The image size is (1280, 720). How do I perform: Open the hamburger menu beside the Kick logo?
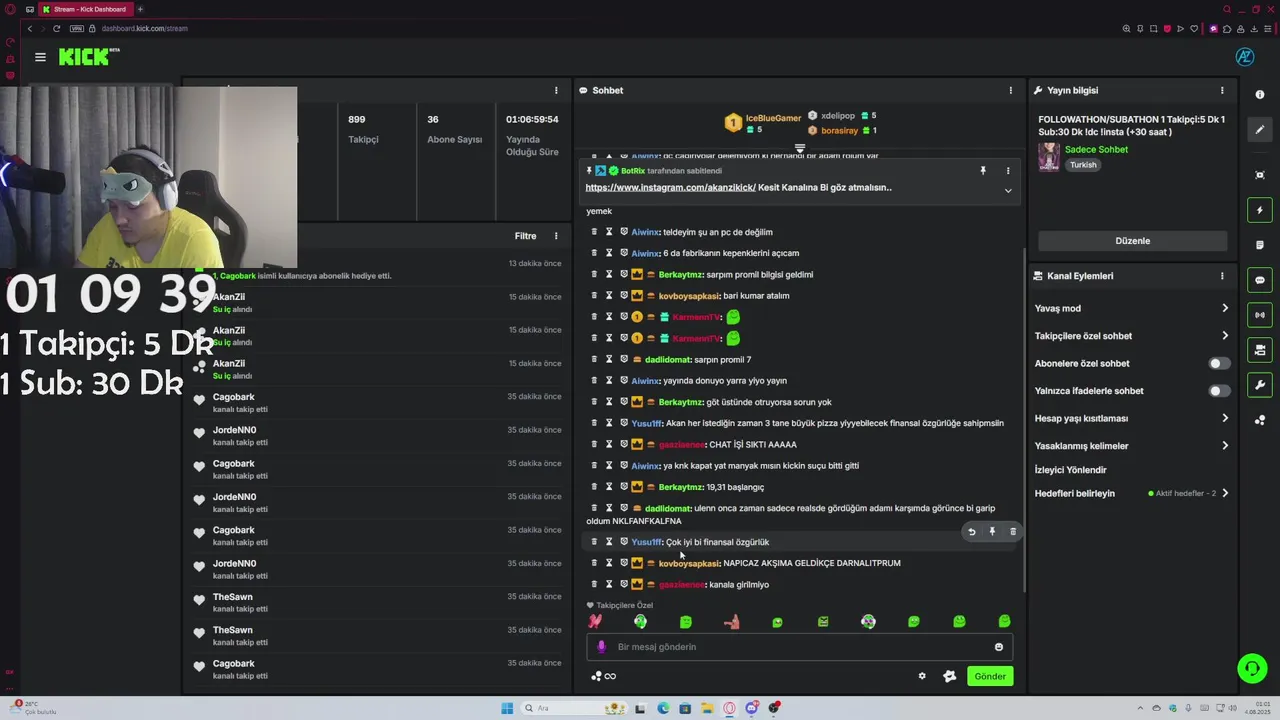[x=40, y=57]
